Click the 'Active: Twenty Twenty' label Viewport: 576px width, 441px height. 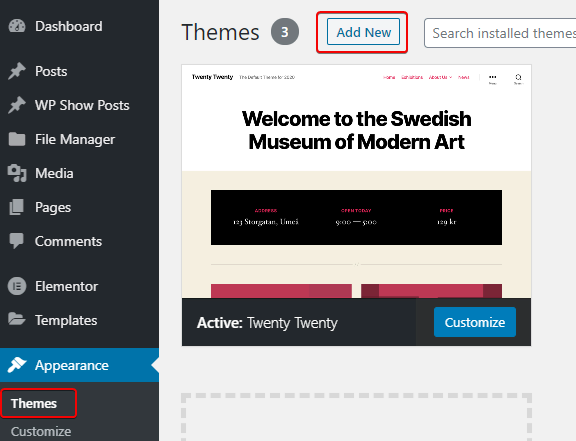pyautogui.click(x=267, y=323)
